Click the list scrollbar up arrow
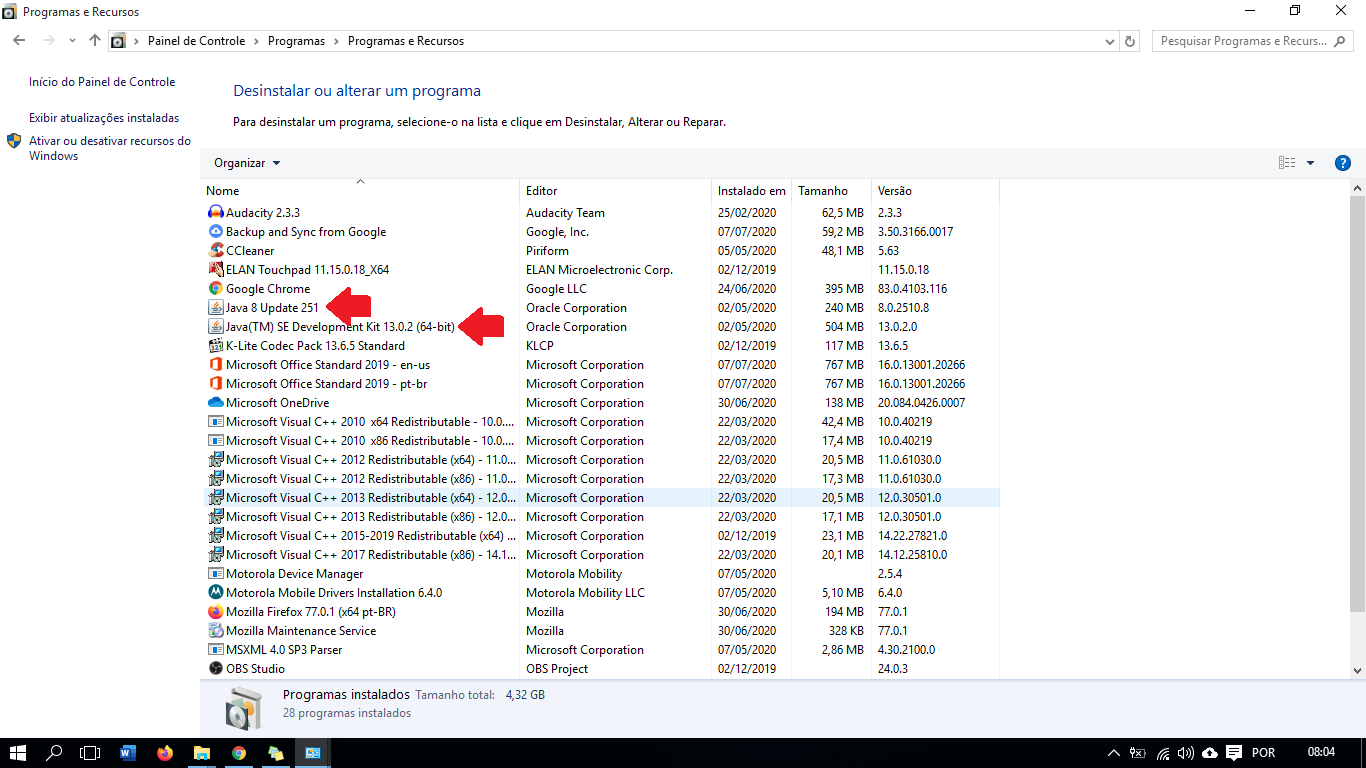Image resolution: width=1366 pixels, height=768 pixels. pyautogui.click(x=1357, y=189)
